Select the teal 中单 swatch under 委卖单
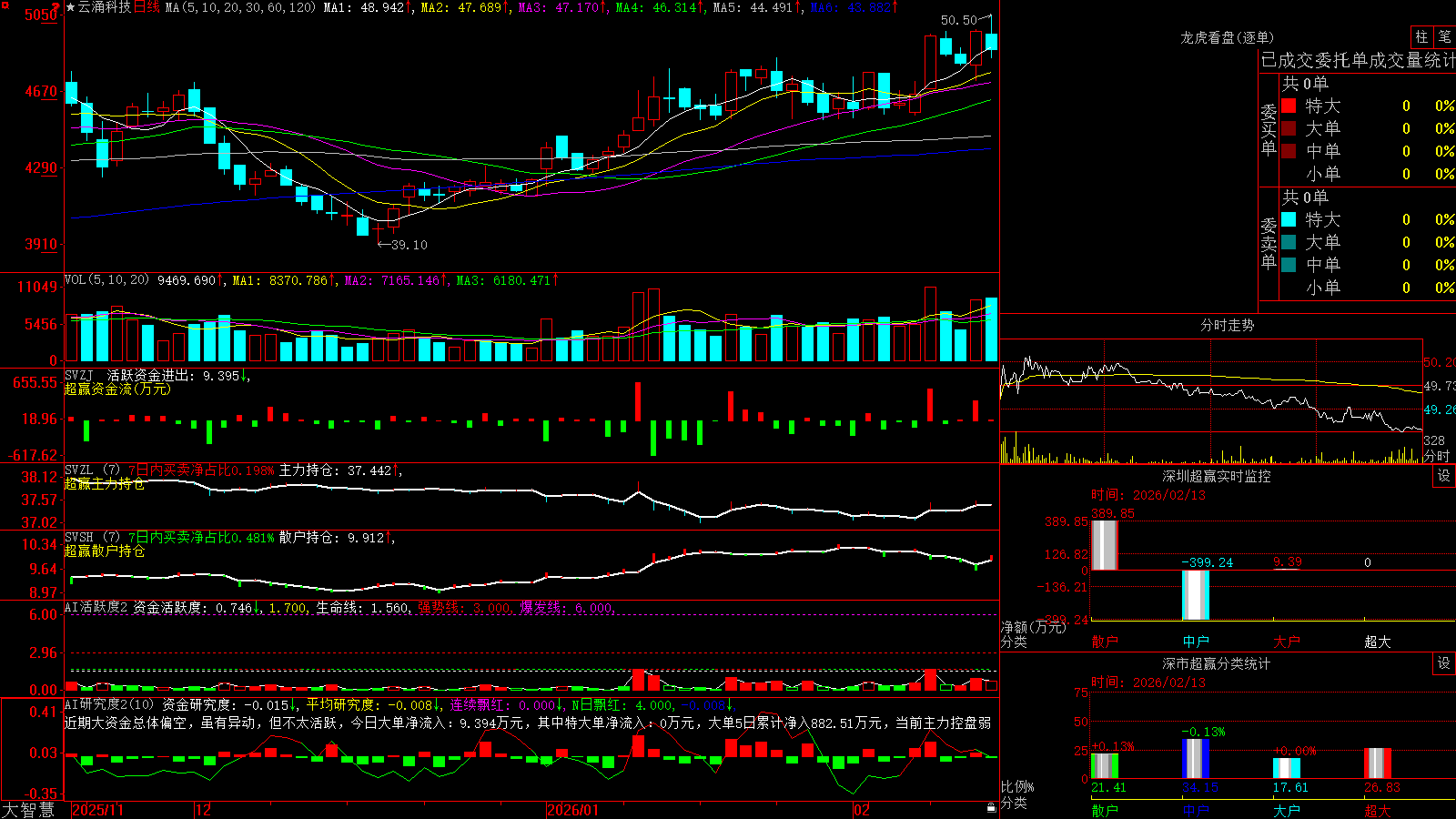 (1289, 264)
